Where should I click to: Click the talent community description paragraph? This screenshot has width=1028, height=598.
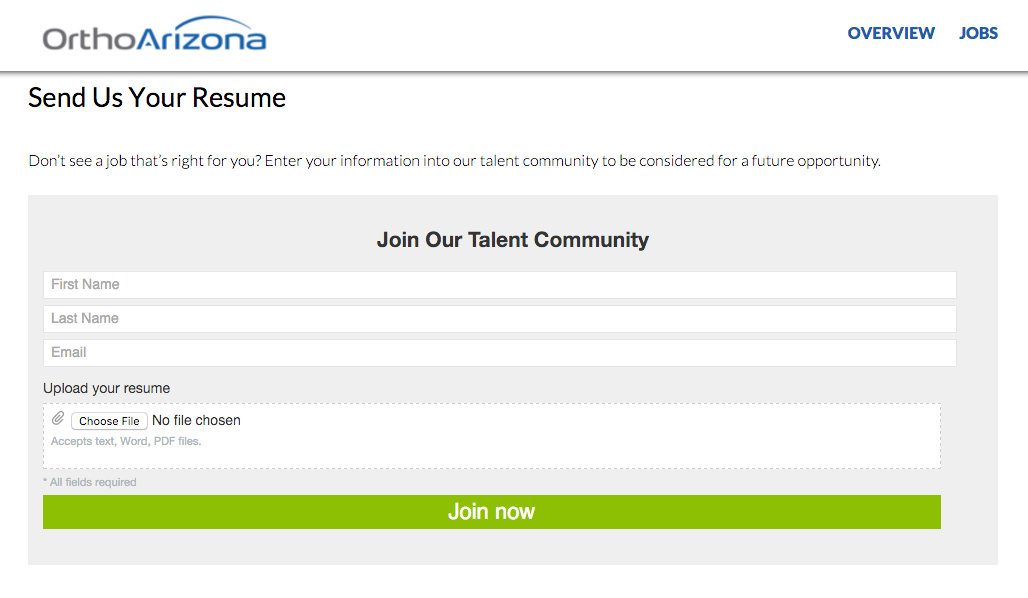[x=454, y=161]
